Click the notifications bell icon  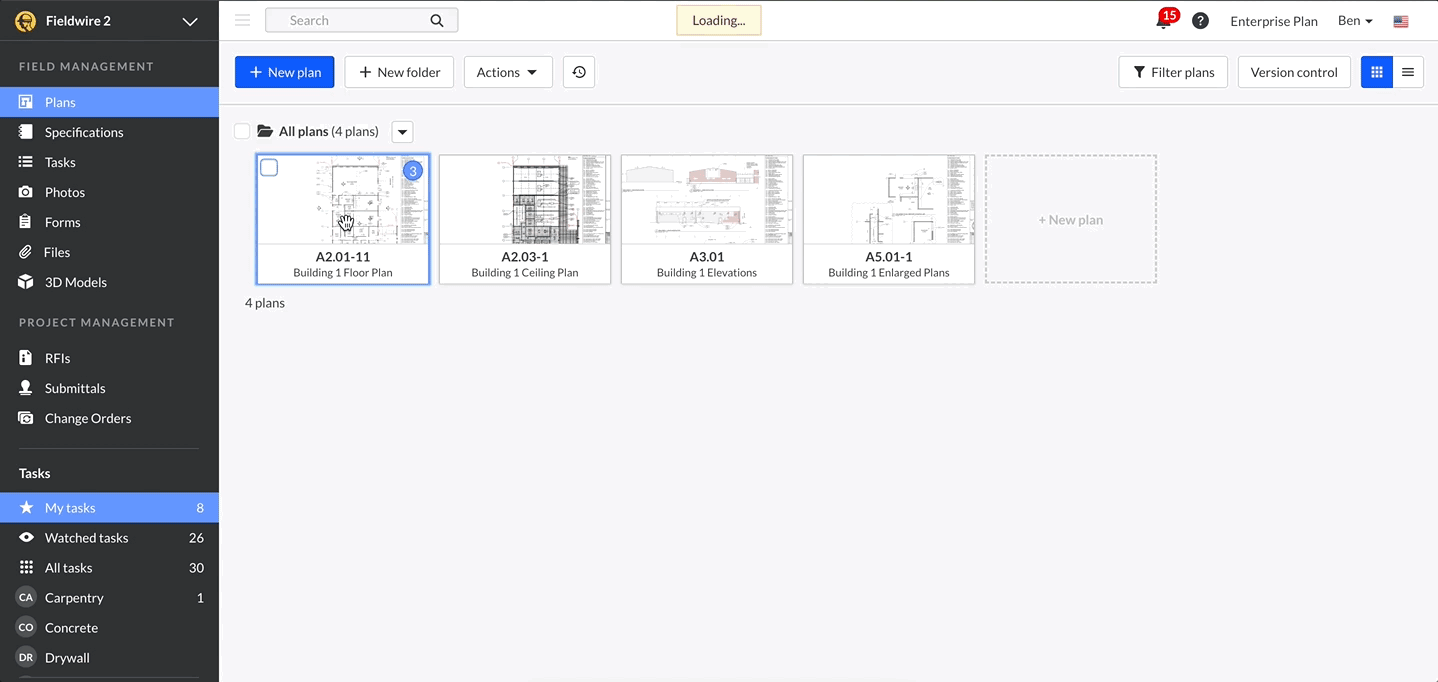point(1163,22)
